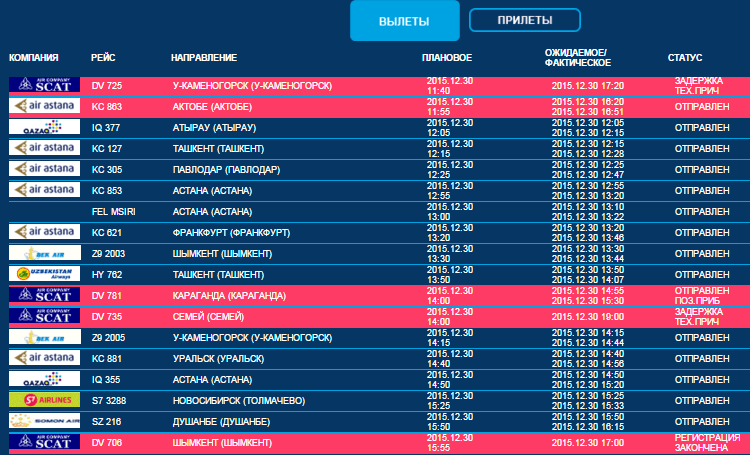
Task: Click the КОМПАНИЯ column header
Action: [34, 59]
